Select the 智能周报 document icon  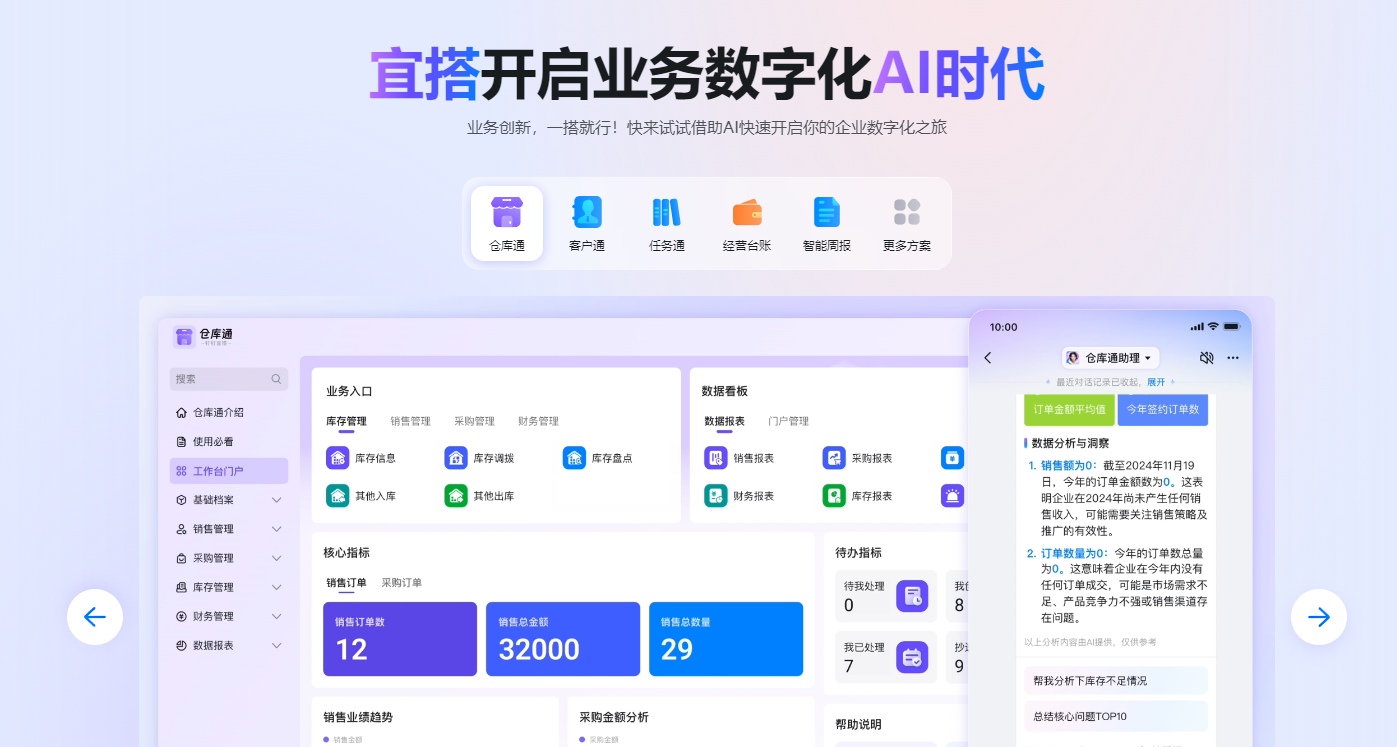(827, 212)
